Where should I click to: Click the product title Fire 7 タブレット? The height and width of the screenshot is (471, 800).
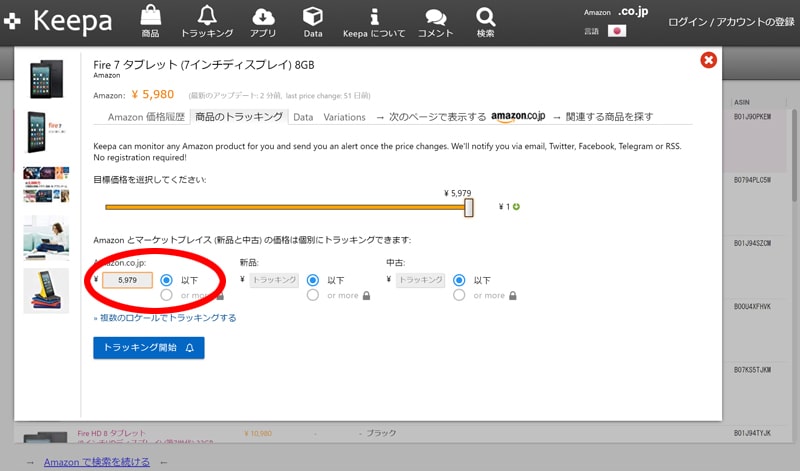click(x=204, y=65)
